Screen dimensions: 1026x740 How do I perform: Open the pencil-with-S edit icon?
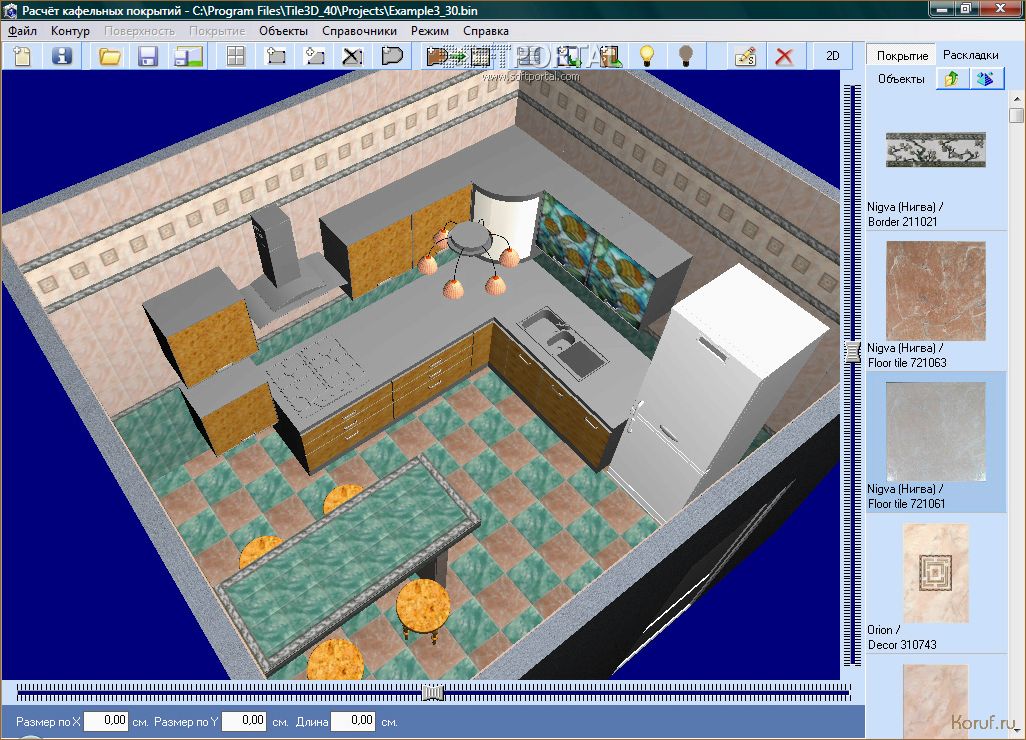745,56
